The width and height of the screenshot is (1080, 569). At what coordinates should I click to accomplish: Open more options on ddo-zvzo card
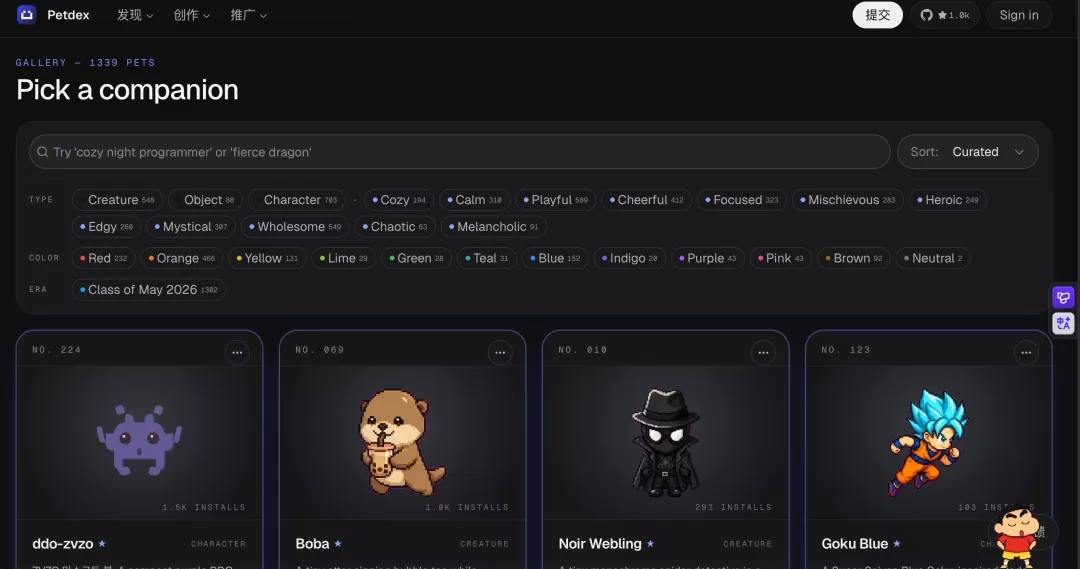tap(237, 353)
